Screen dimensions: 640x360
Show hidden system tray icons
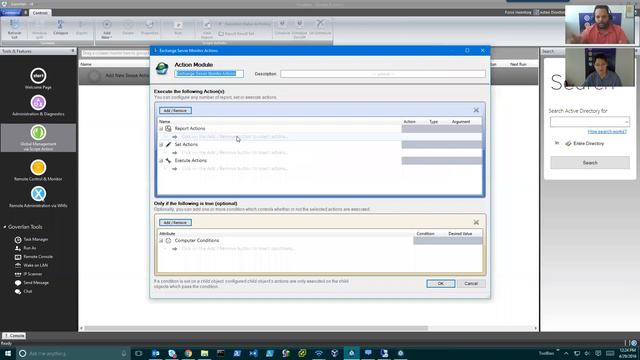click(x=566, y=353)
